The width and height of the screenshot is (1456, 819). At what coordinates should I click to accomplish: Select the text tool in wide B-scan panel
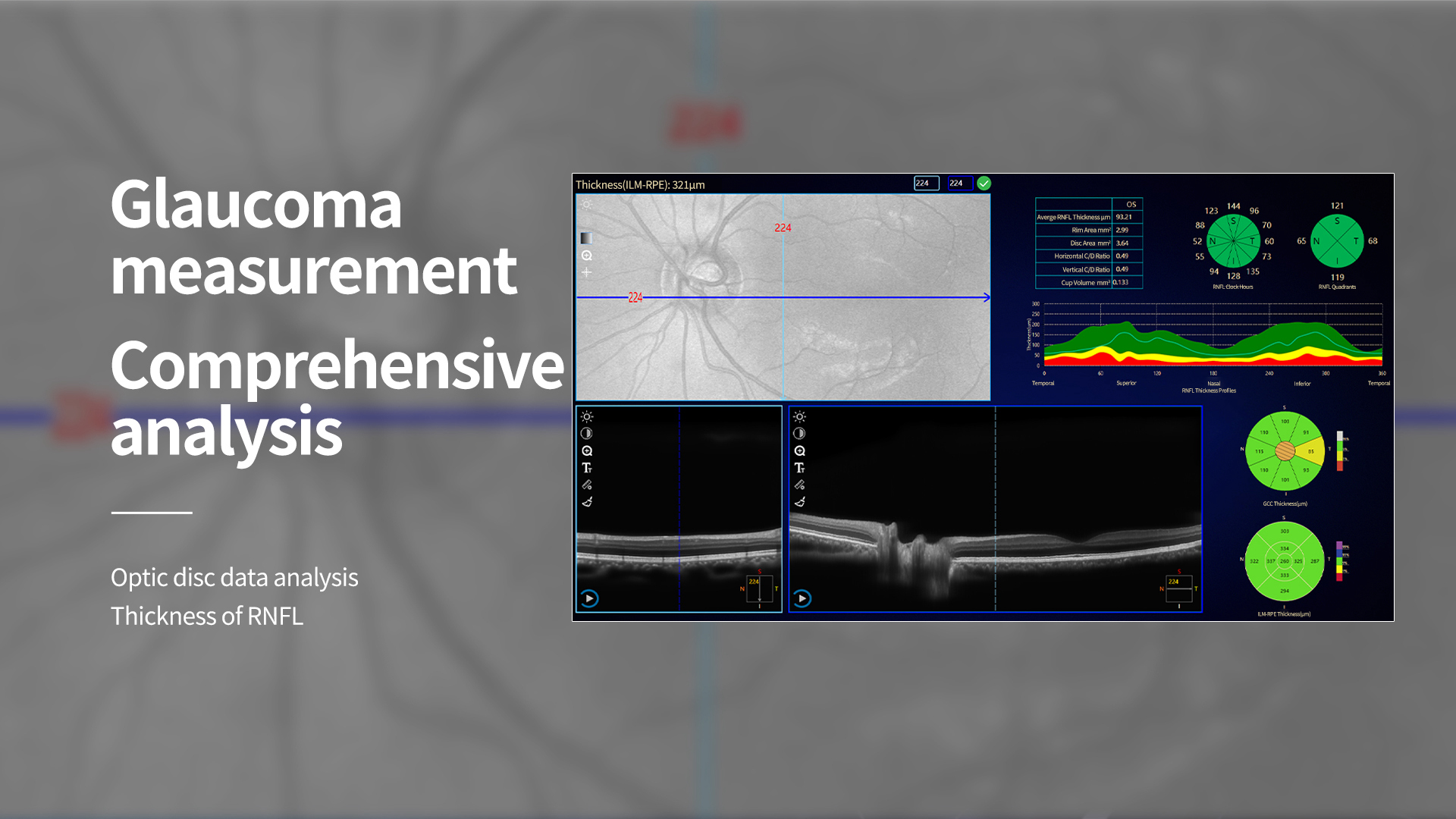point(799,468)
